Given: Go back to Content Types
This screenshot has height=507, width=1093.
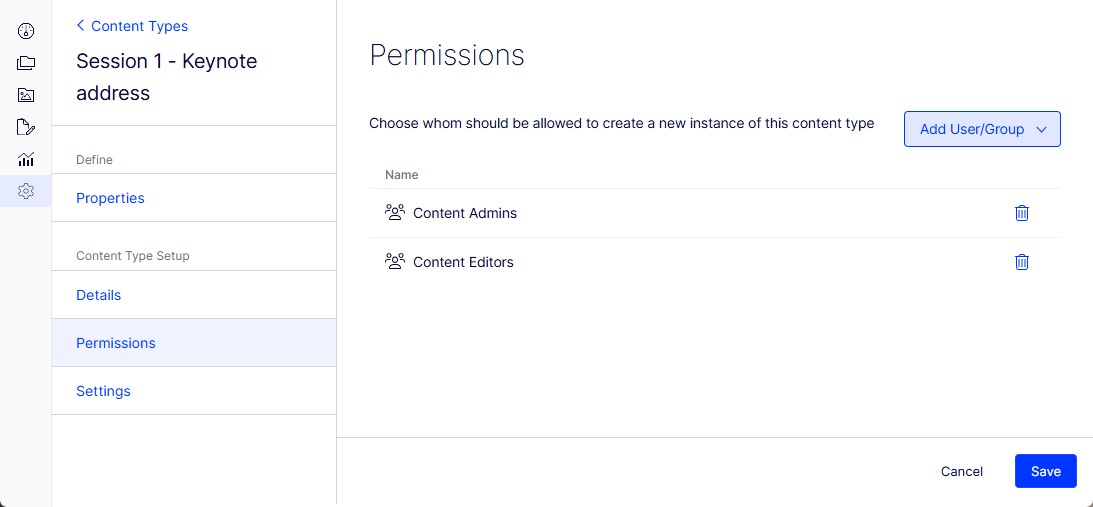Looking at the screenshot, I should (132, 26).
